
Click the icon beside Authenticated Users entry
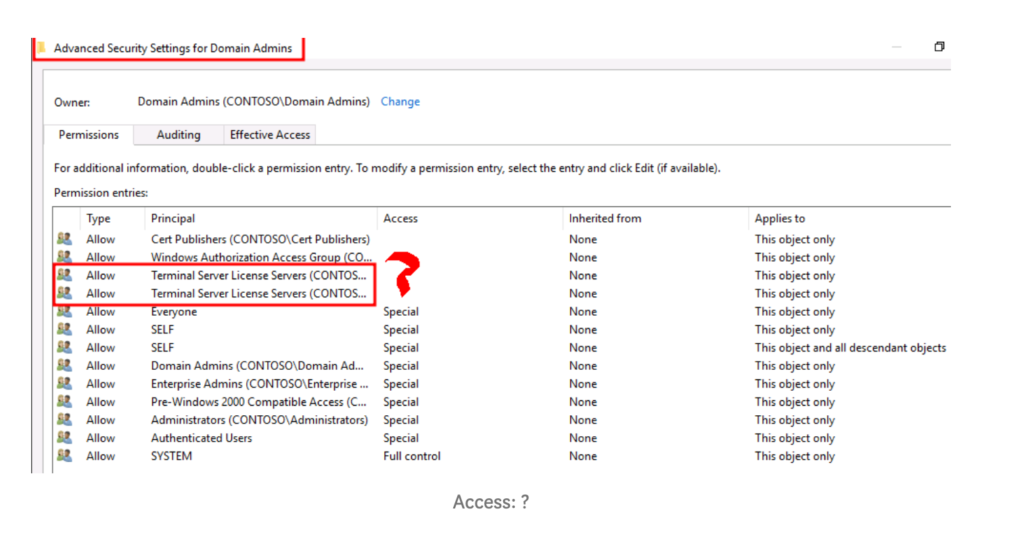[65, 438]
